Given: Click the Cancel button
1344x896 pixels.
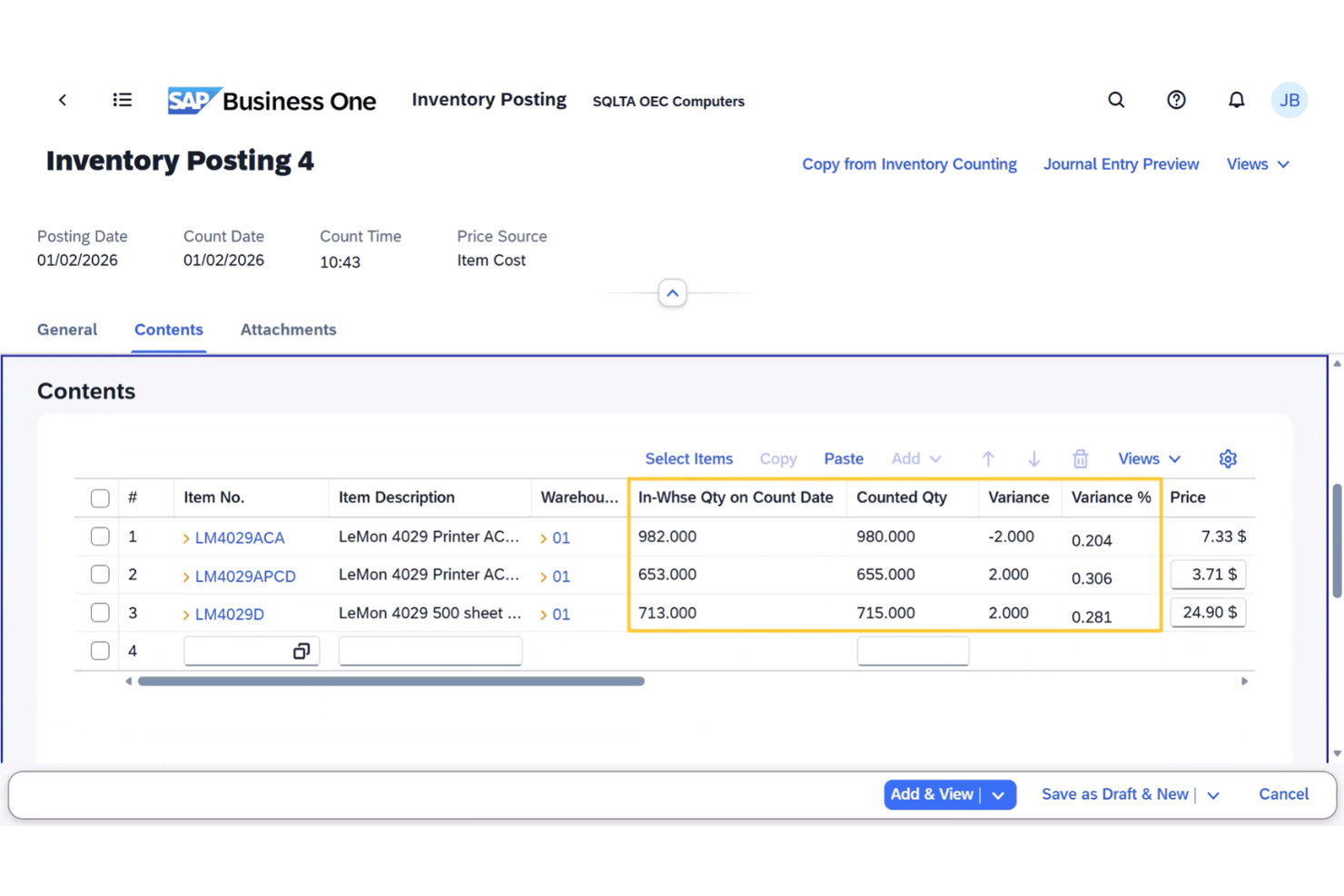Looking at the screenshot, I should coord(1283,794).
